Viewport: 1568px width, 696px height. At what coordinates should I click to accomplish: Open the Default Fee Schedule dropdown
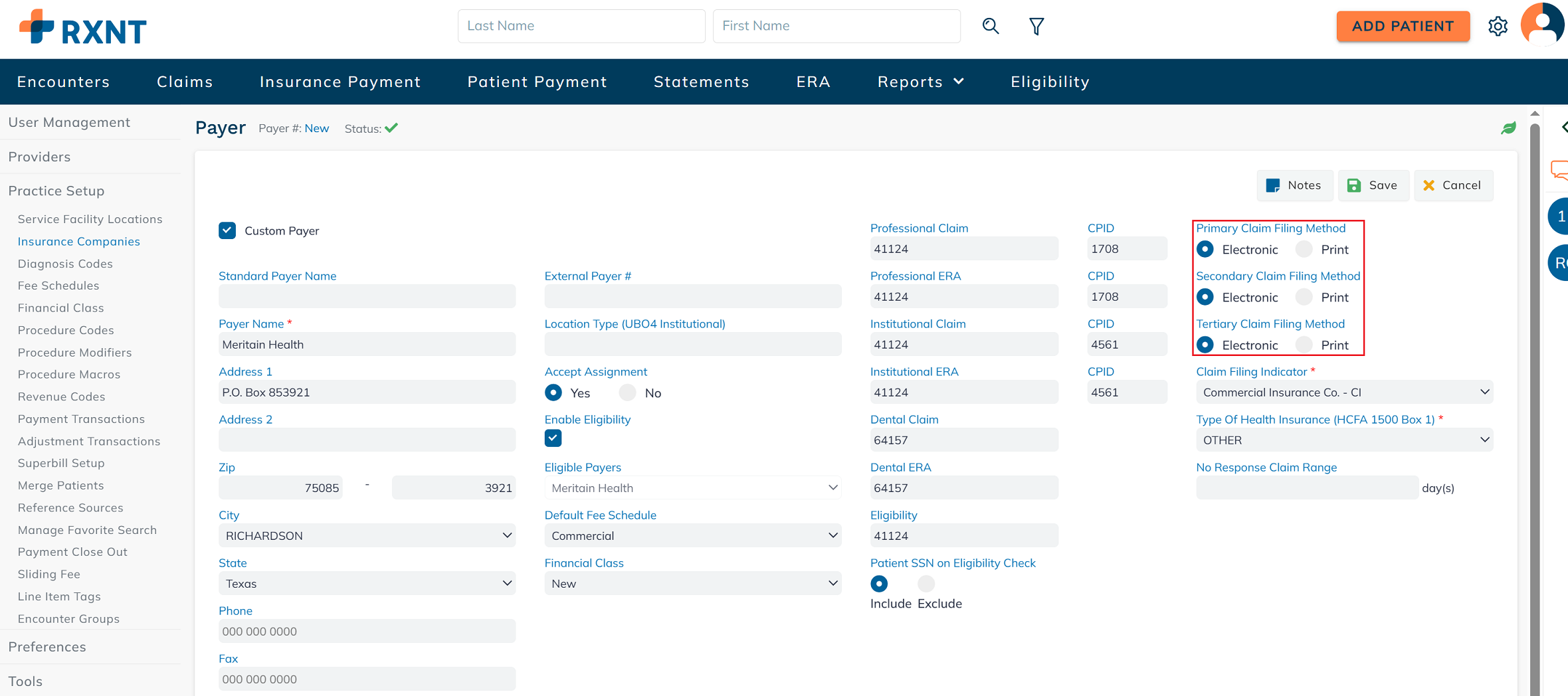[692, 536]
